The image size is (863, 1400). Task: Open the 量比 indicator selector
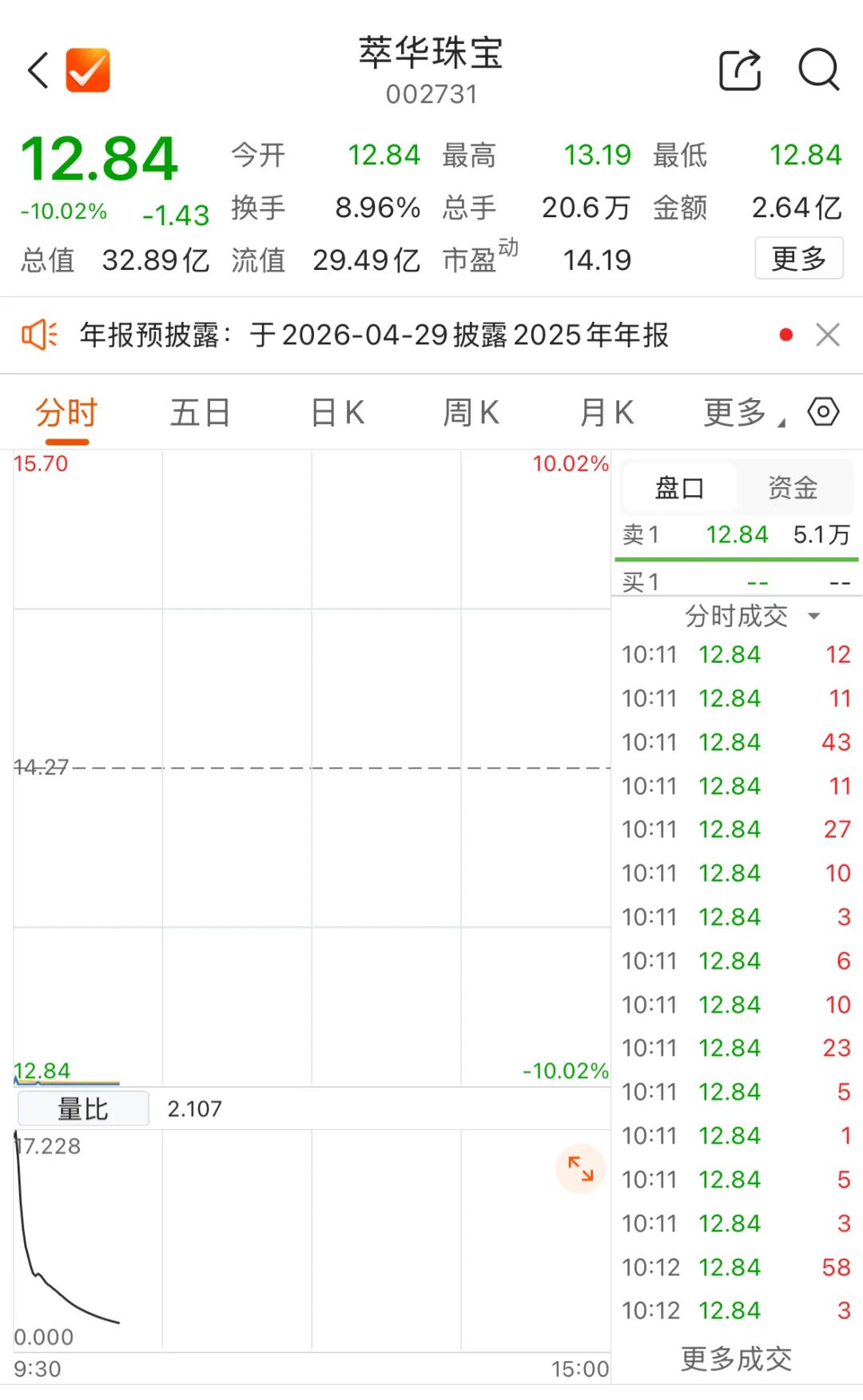click(83, 1108)
